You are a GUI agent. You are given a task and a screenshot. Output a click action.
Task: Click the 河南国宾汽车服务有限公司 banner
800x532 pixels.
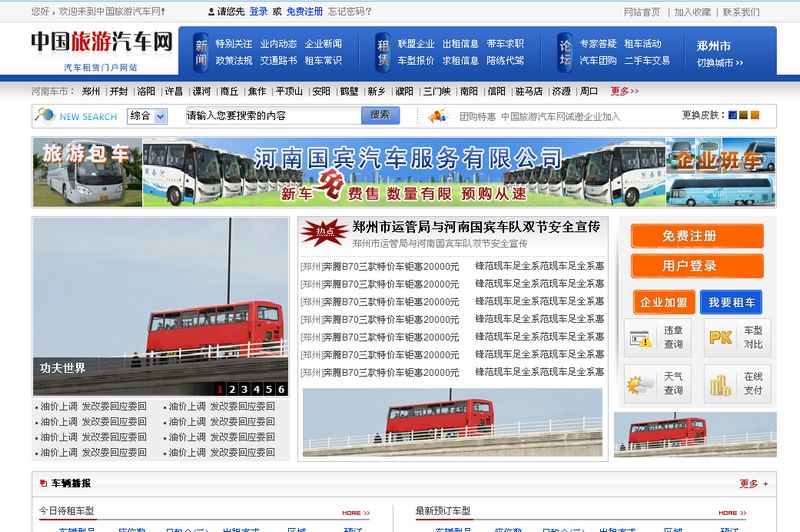point(404,172)
